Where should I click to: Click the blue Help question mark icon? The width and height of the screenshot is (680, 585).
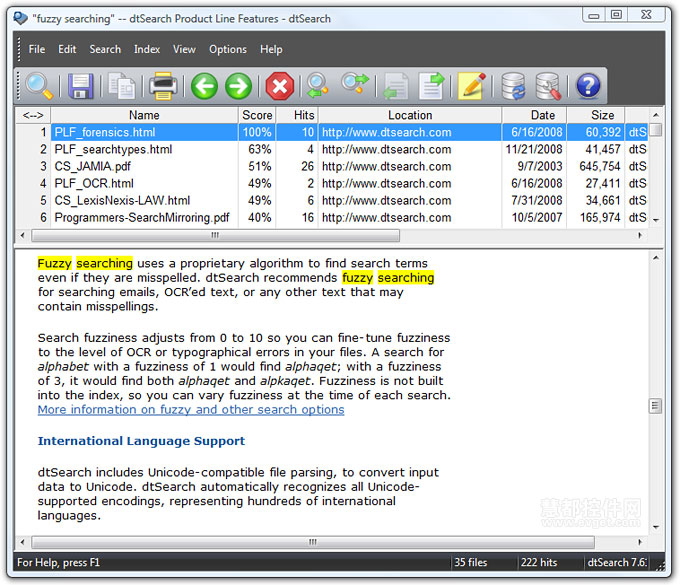588,86
